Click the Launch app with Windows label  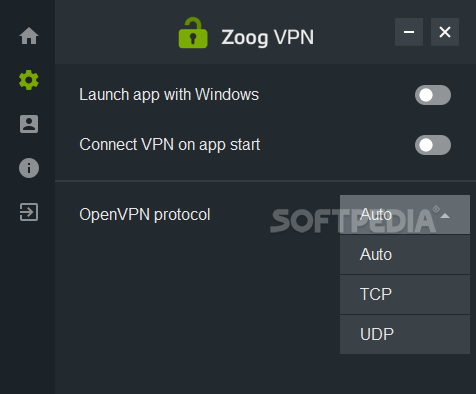click(x=169, y=95)
